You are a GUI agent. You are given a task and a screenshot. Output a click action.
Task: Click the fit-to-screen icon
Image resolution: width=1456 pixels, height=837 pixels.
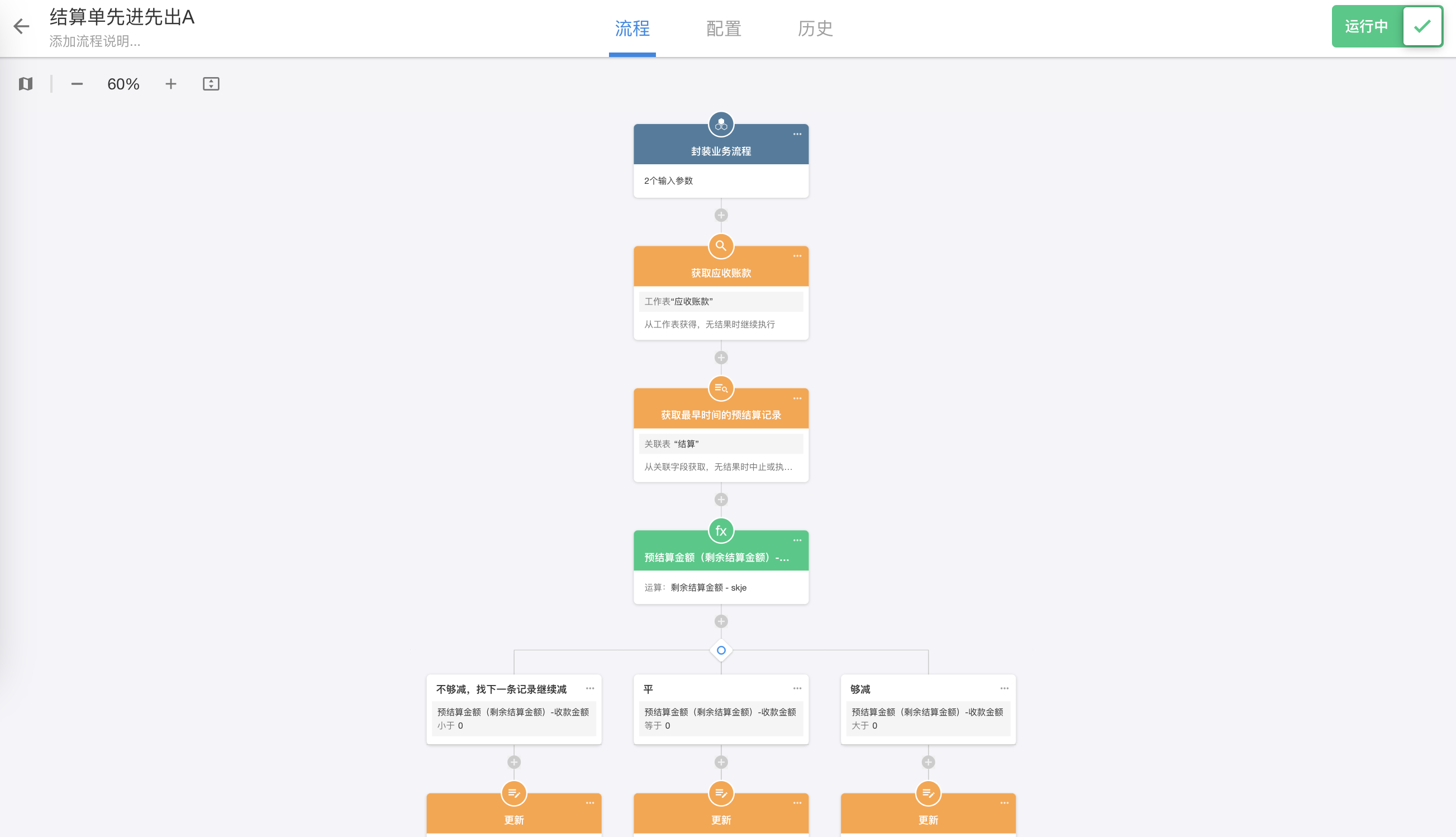pos(211,84)
